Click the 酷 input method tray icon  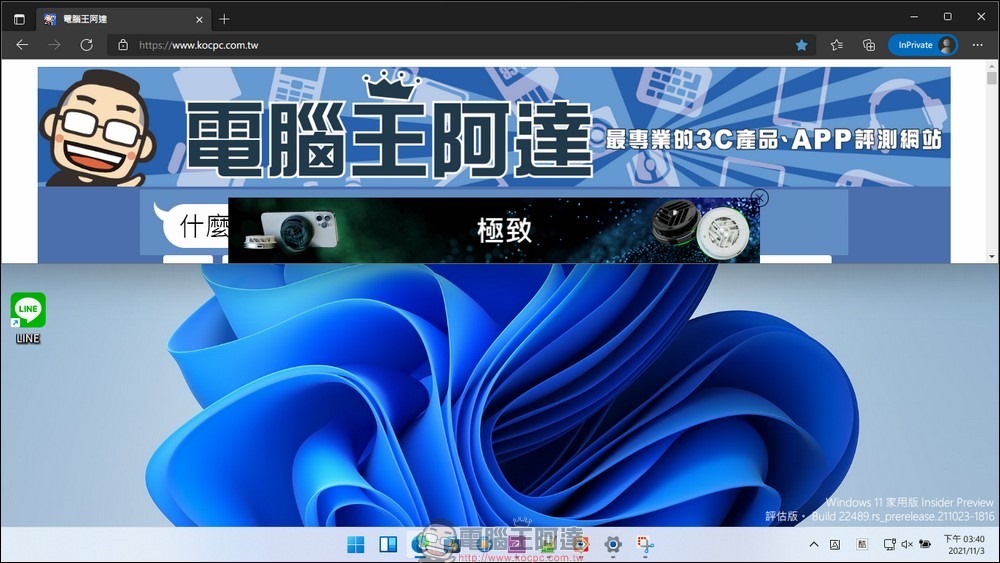point(862,545)
